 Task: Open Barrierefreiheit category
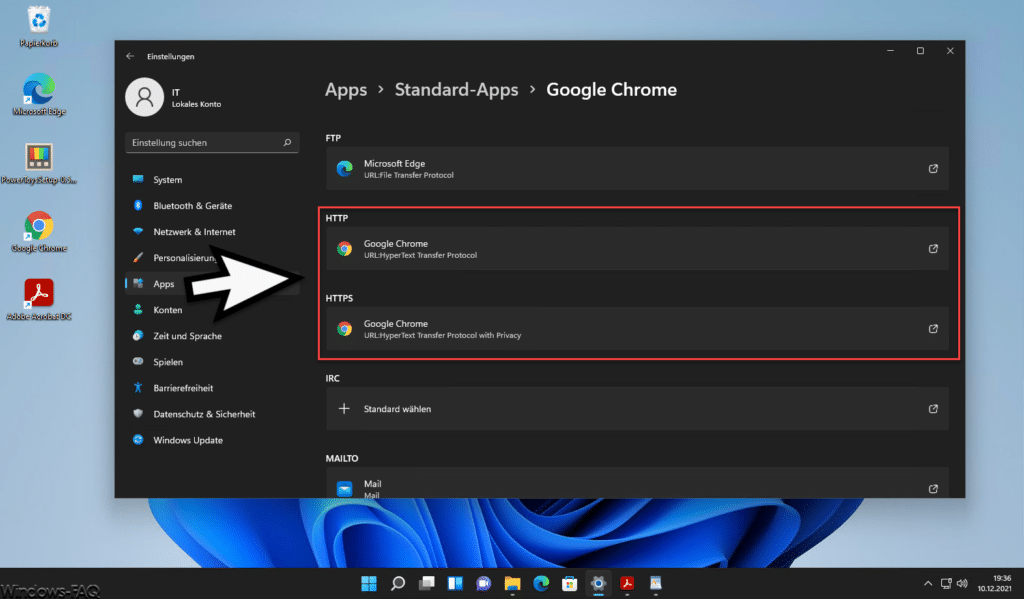[212, 388]
